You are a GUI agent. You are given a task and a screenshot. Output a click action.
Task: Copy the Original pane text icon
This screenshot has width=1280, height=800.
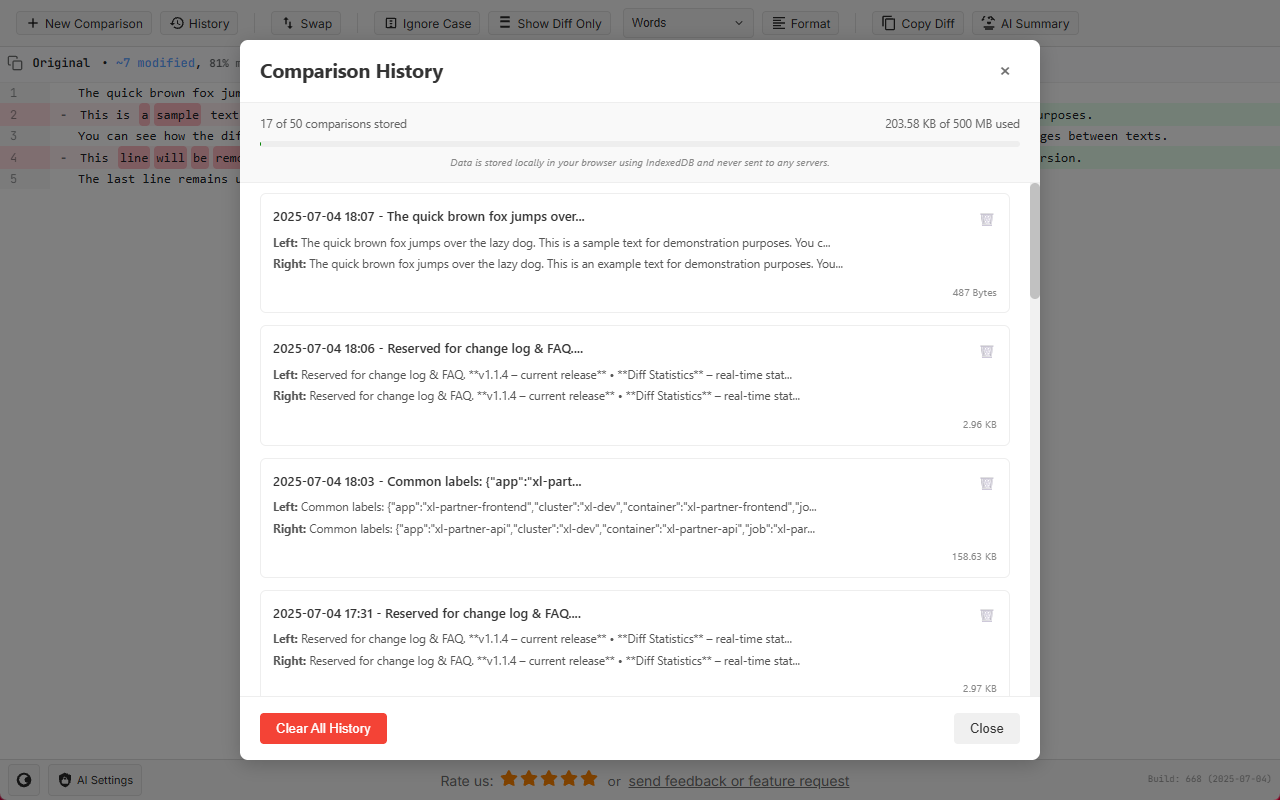tap(15, 63)
